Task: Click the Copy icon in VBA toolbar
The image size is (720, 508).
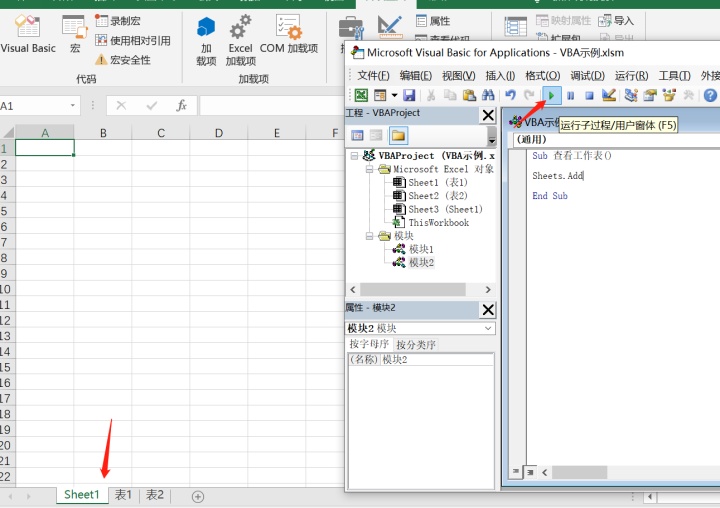Action: (x=450, y=95)
